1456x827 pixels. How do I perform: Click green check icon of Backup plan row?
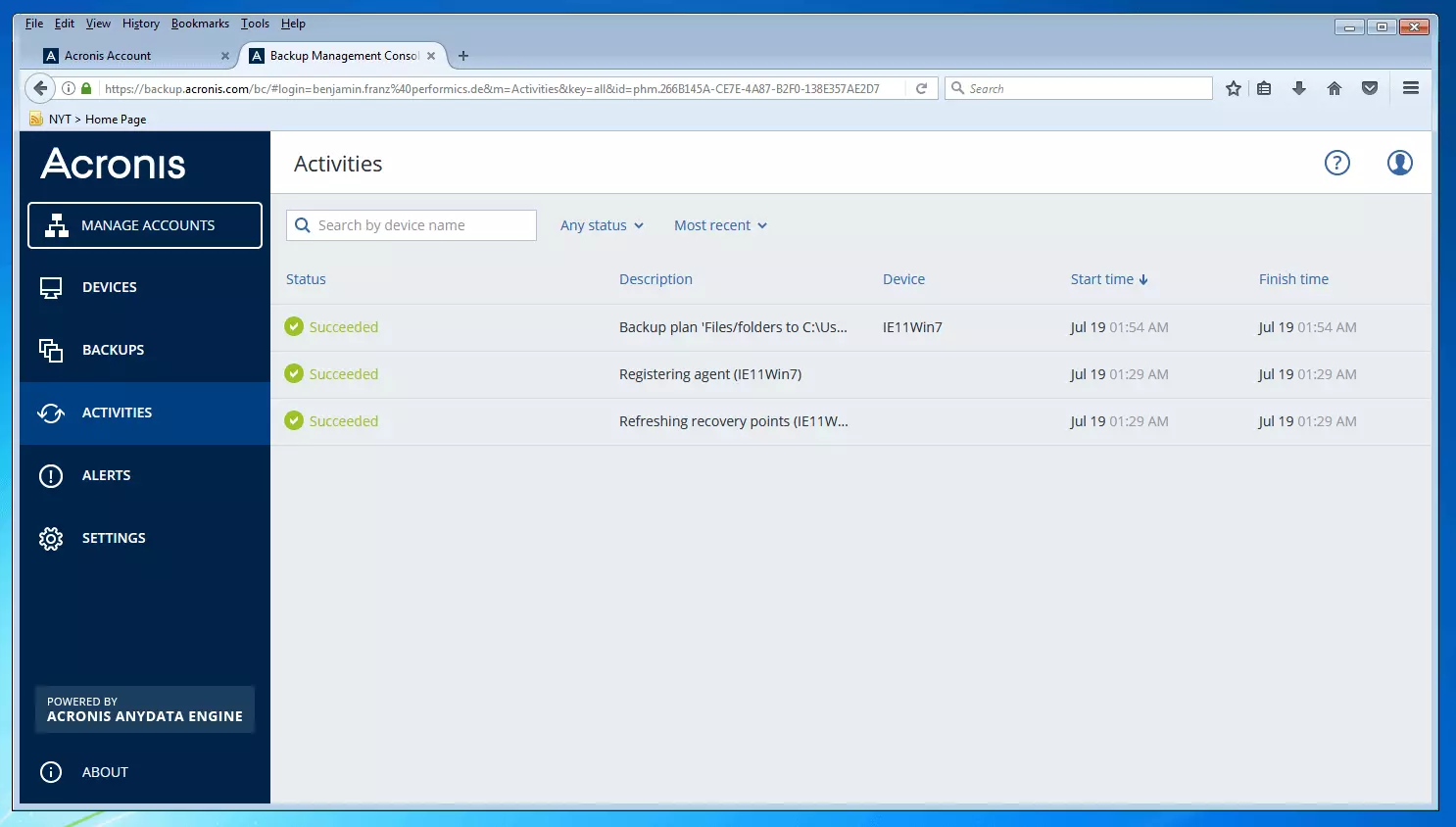pyautogui.click(x=294, y=326)
